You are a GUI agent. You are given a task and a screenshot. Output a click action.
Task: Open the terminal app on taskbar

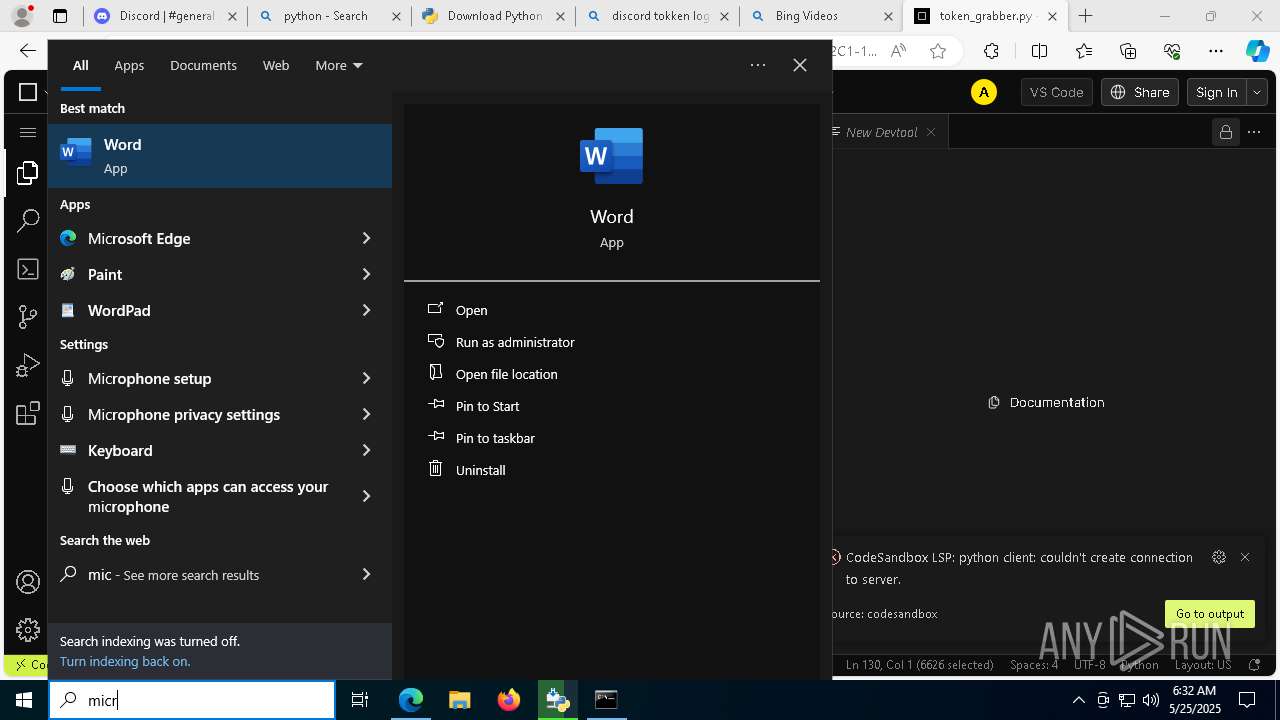606,700
